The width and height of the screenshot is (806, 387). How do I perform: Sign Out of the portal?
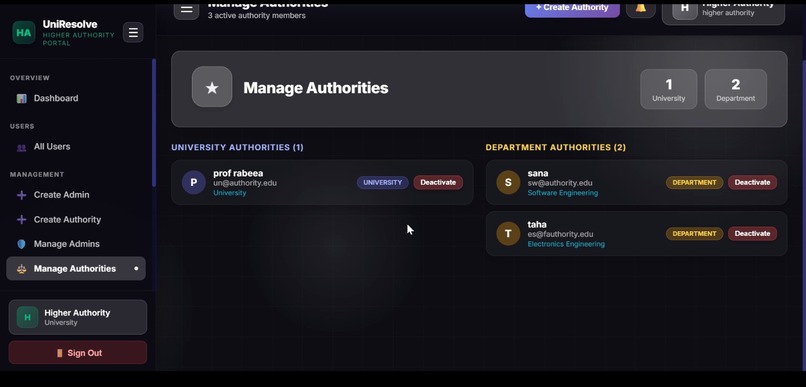[x=78, y=353]
